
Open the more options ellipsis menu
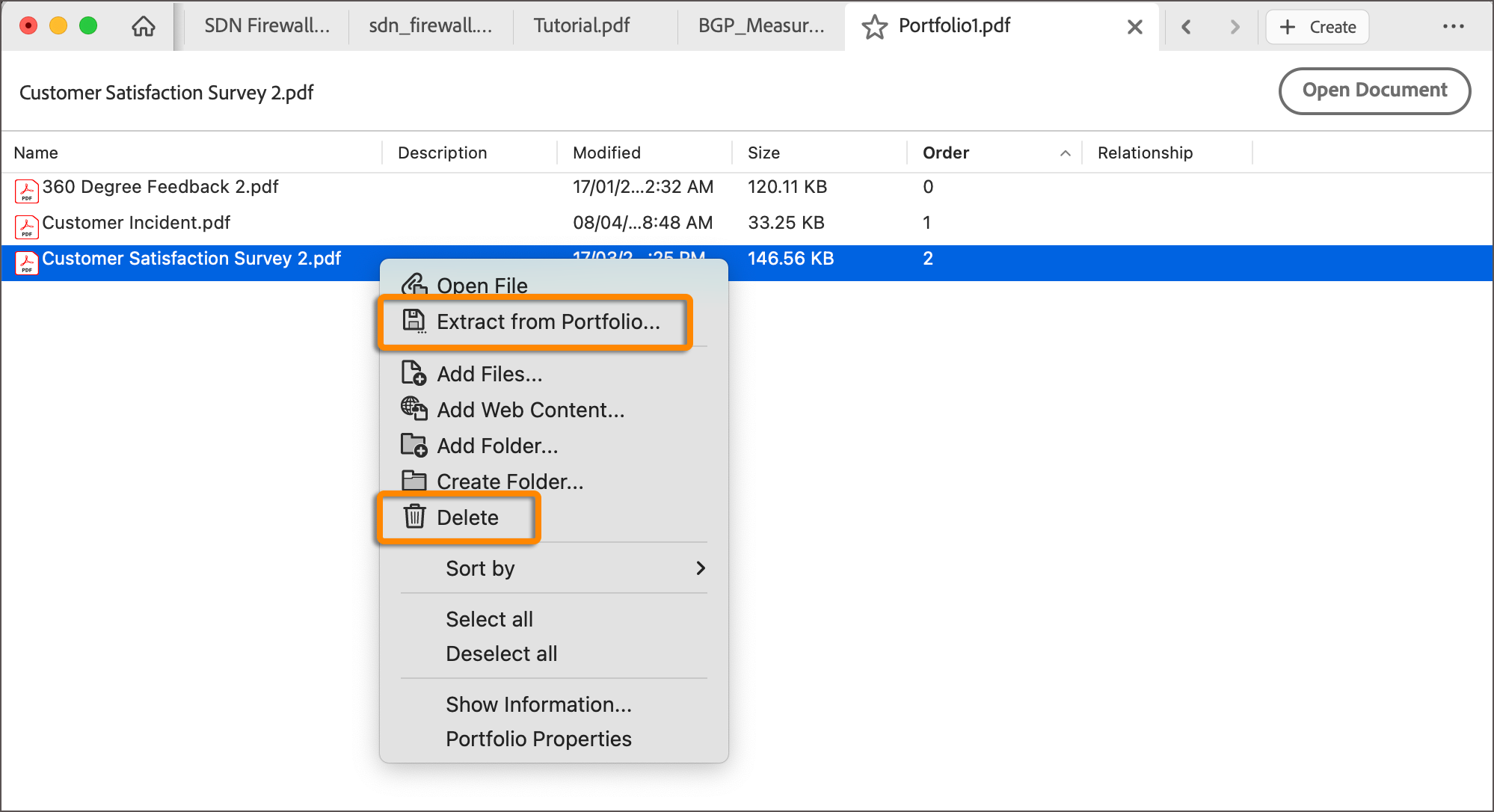[x=1453, y=26]
